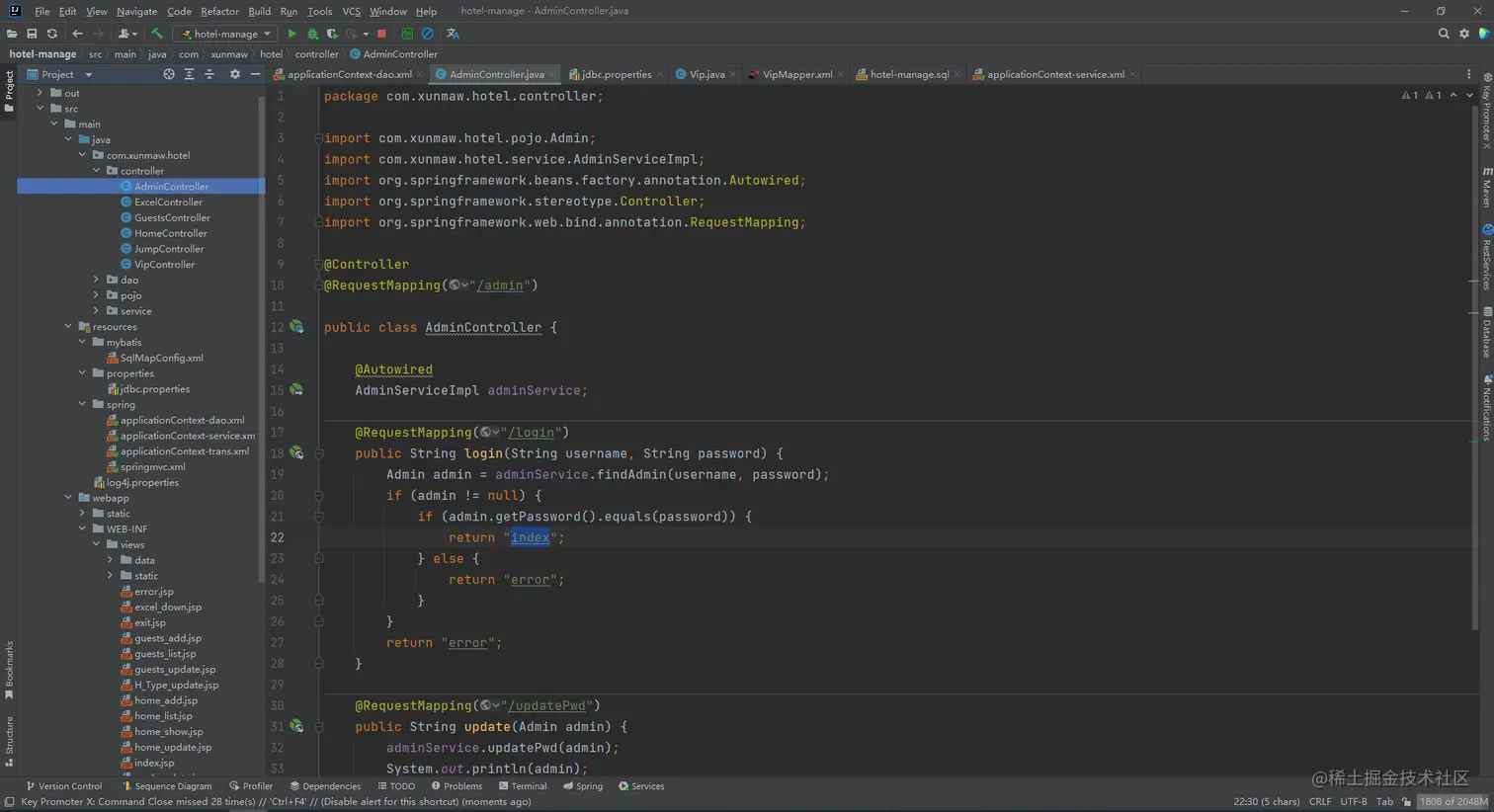Toggle the Maven tool window
The image size is (1494, 812).
(1486, 188)
